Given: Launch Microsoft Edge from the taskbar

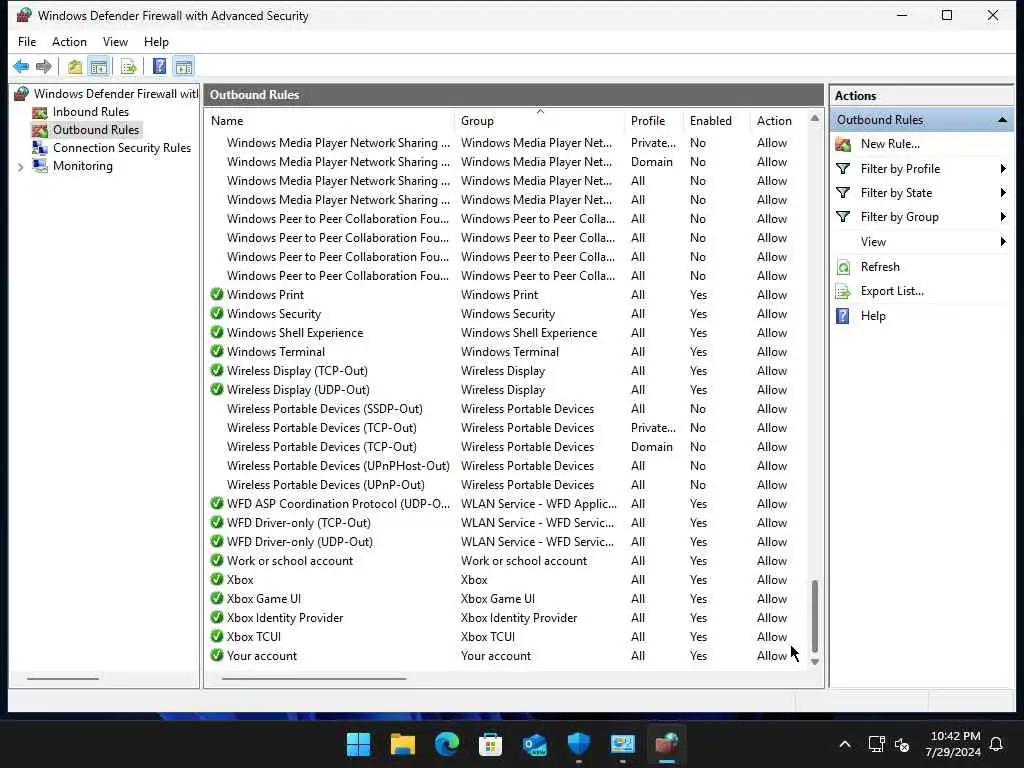Looking at the screenshot, I should click(x=447, y=744).
